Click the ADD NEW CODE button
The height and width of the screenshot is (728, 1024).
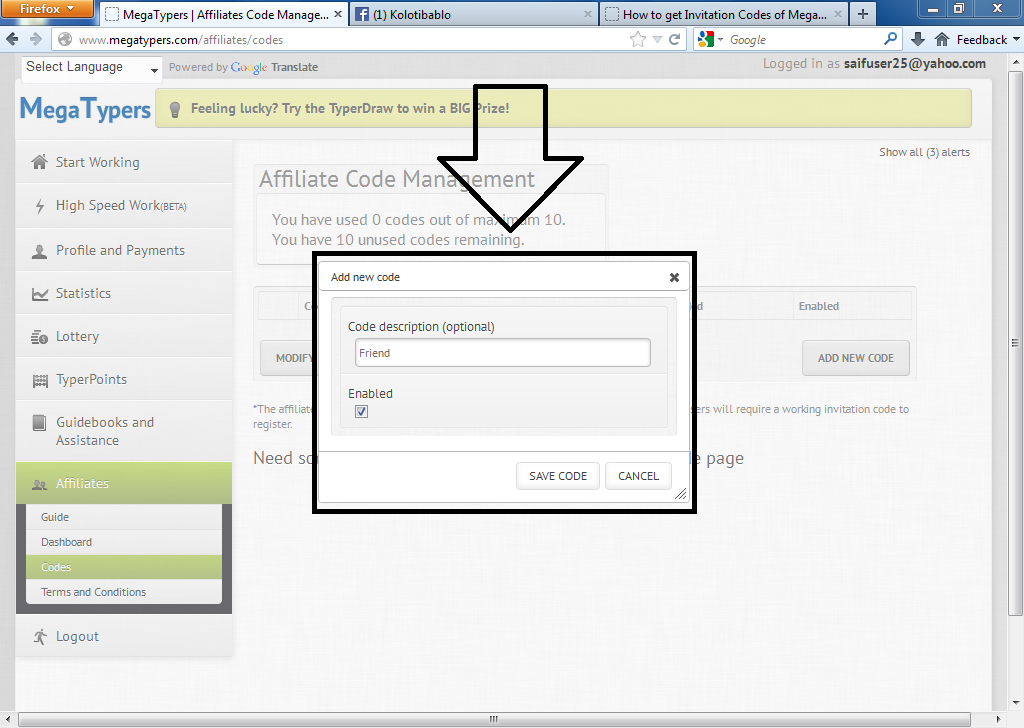pyautogui.click(x=856, y=358)
